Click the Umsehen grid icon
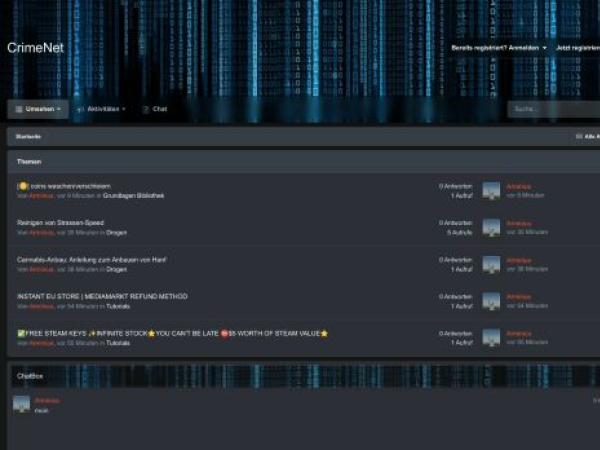600x450 pixels. tap(18, 109)
